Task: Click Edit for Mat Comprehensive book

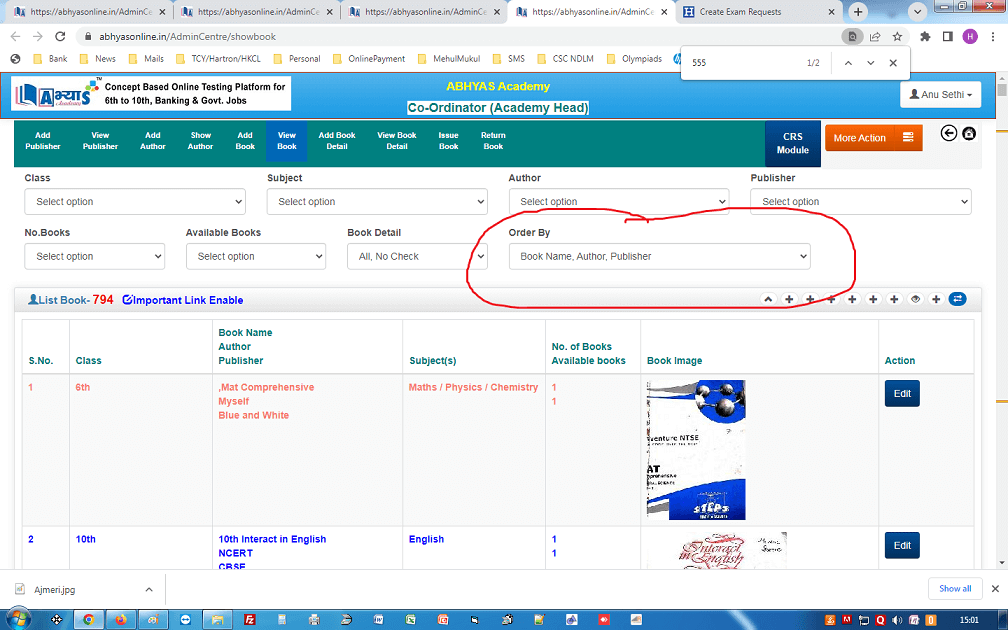Action: click(x=902, y=394)
